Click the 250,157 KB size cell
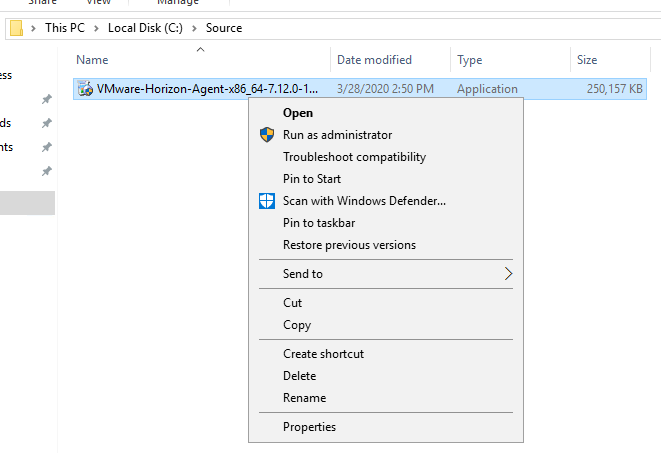 coord(615,89)
